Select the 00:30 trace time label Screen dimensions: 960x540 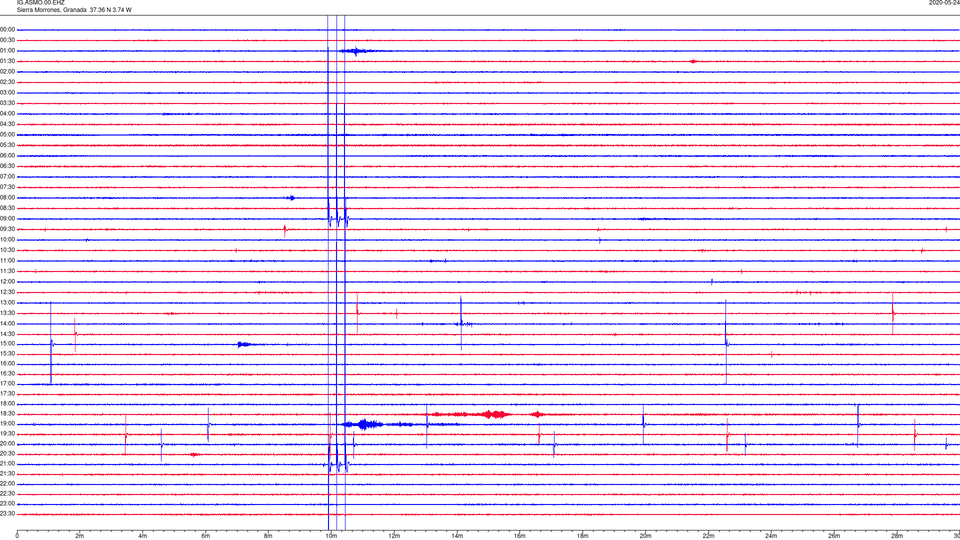pos(7,40)
